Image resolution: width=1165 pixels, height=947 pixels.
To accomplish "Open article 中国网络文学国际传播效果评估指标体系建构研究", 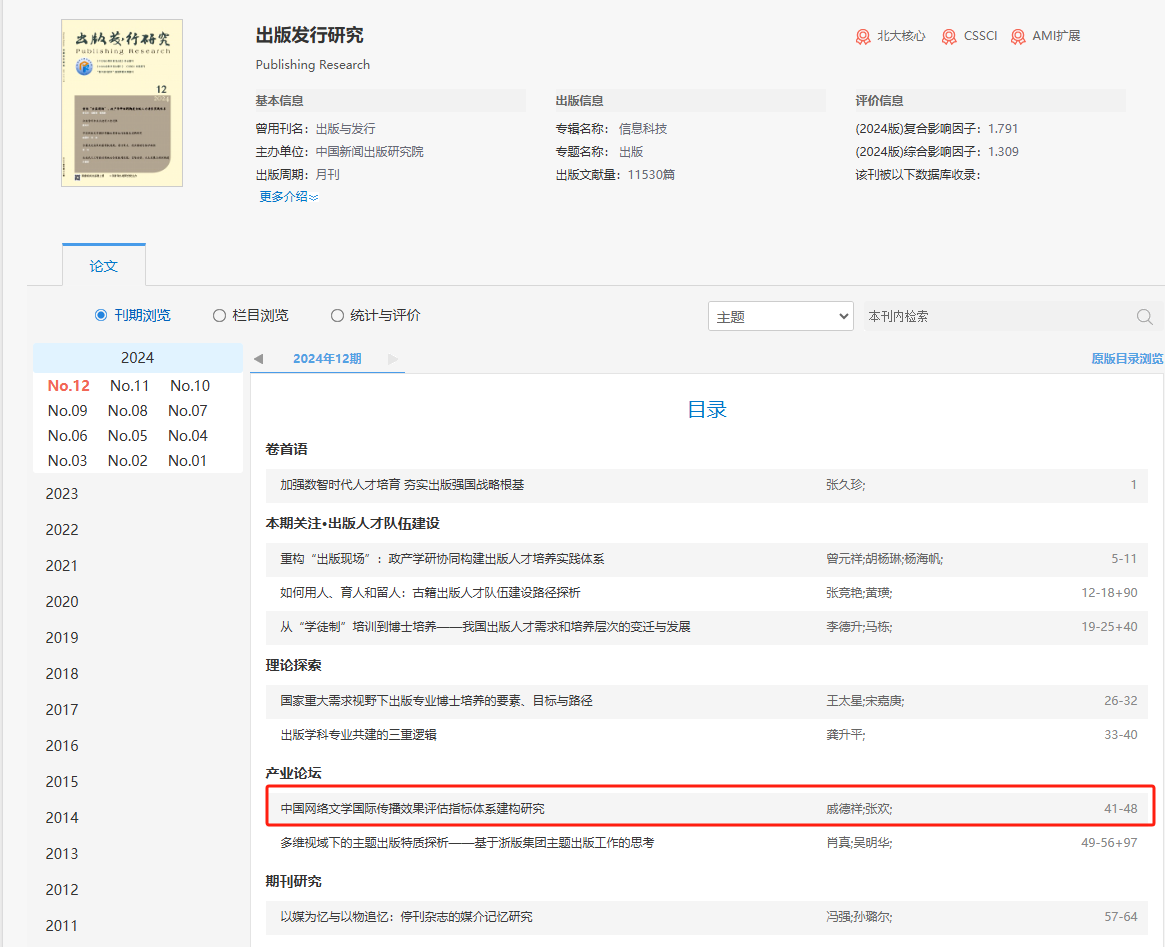I will (413, 809).
